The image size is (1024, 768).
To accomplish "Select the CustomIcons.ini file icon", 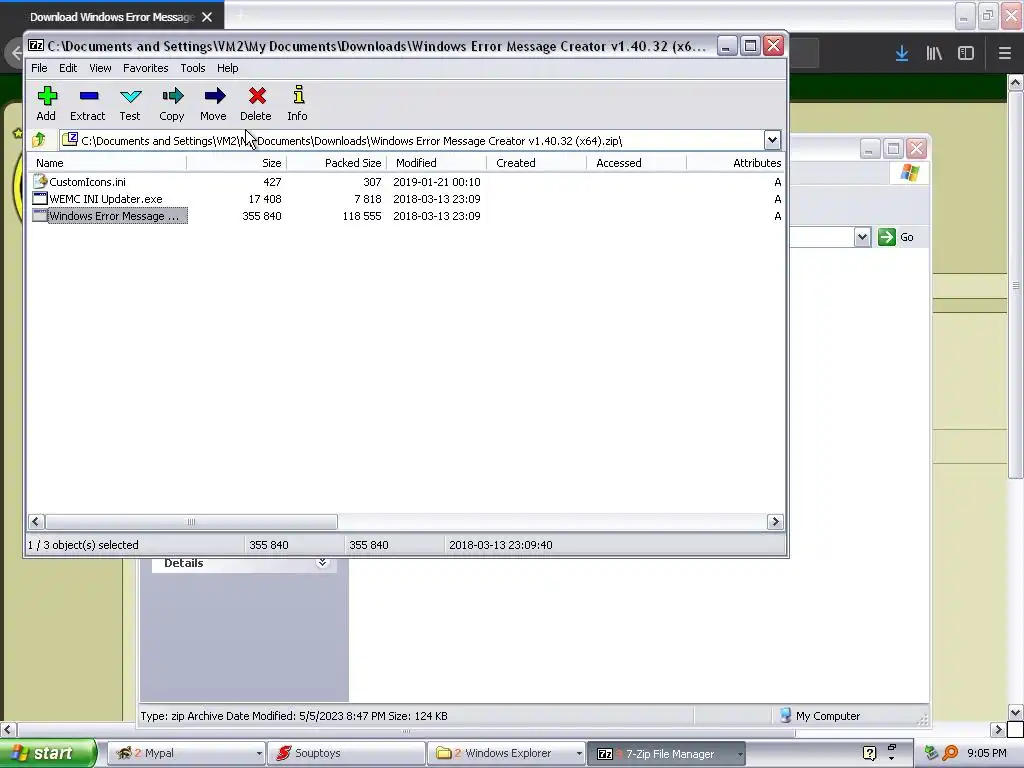I will point(39,181).
